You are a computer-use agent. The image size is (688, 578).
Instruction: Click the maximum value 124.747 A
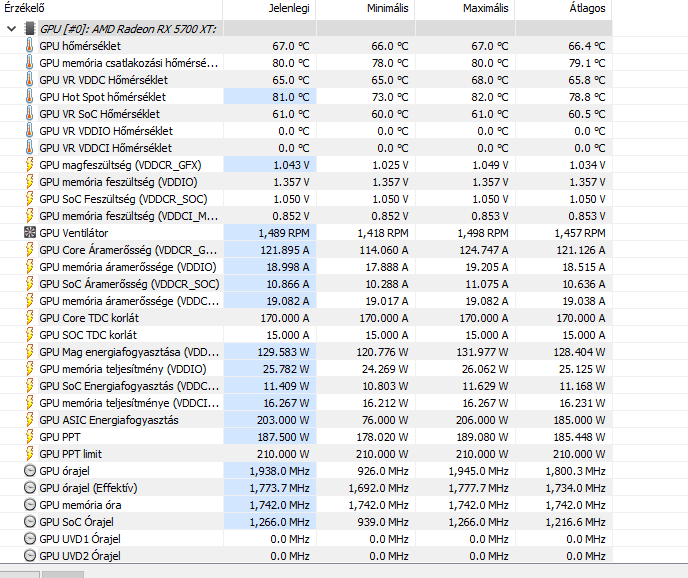point(483,250)
